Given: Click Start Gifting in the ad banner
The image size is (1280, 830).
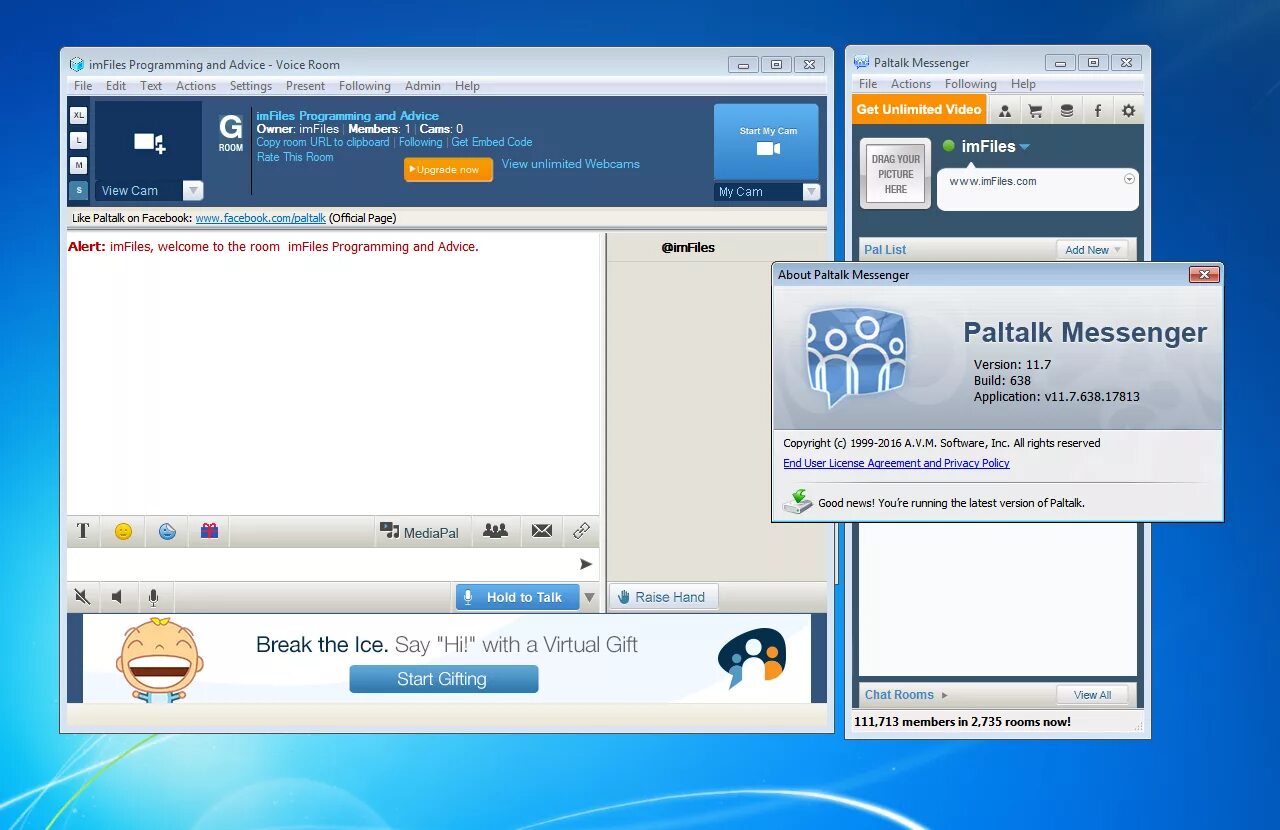Looking at the screenshot, I should [x=443, y=679].
